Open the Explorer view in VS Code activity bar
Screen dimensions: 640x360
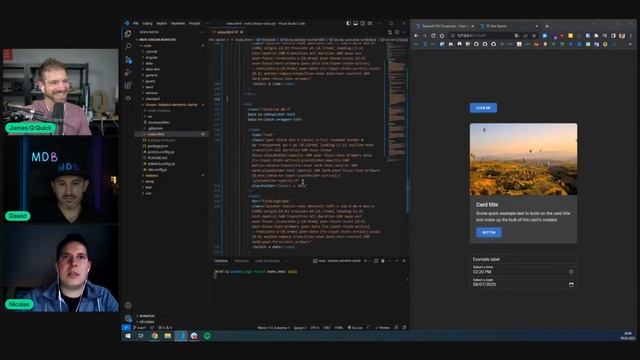point(128,34)
